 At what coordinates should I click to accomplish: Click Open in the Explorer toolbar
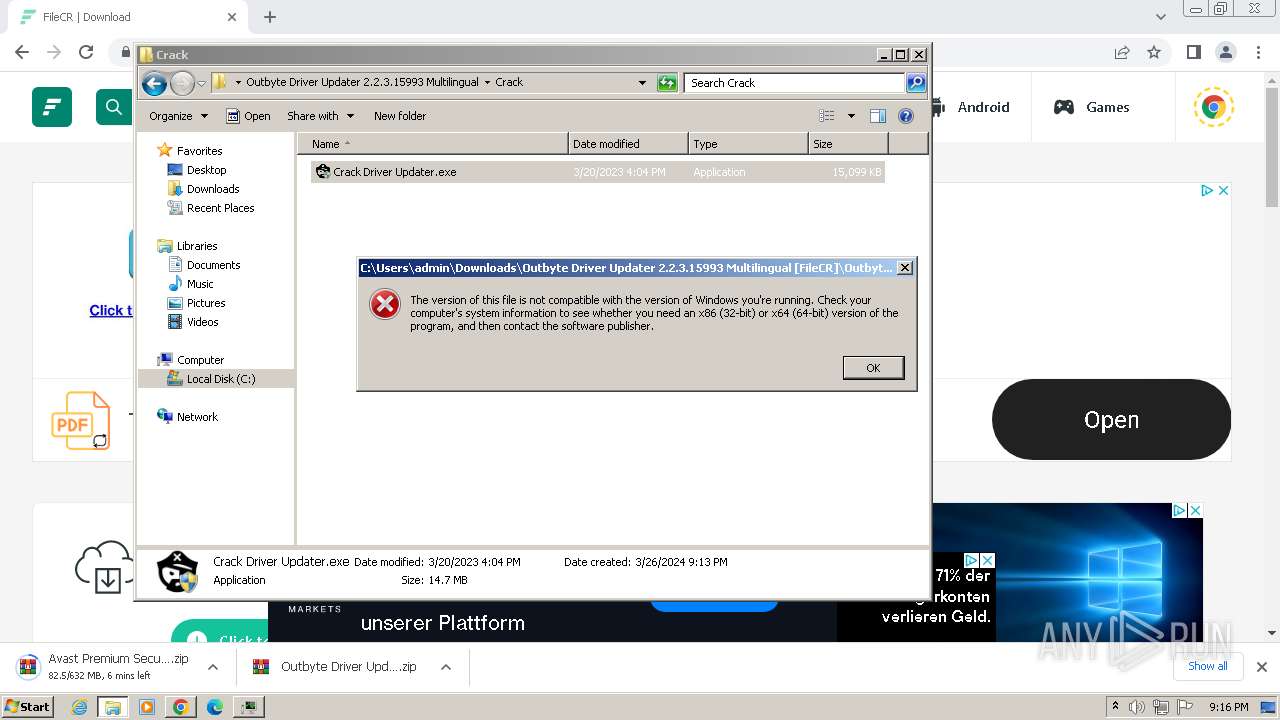click(x=248, y=116)
